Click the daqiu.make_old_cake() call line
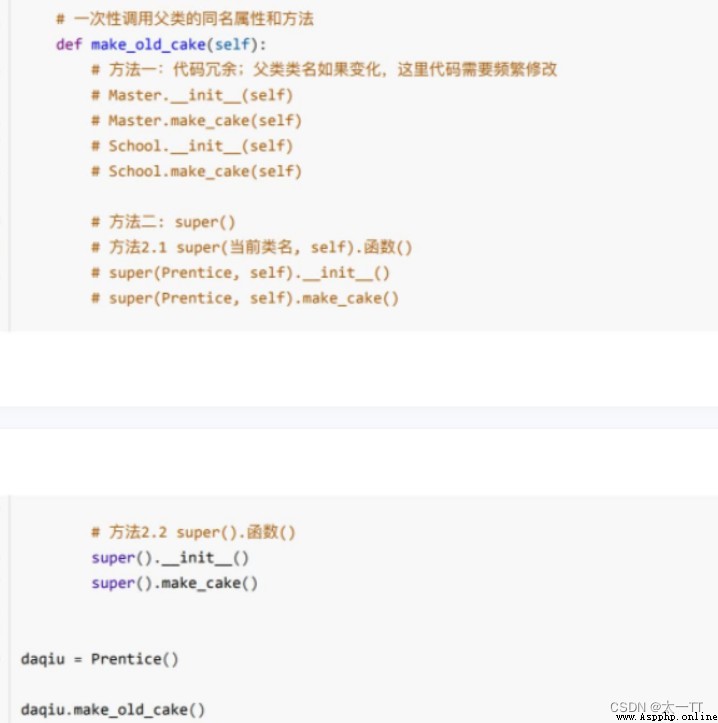The height and width of the screenshot is (723, 718). [x=113, y=709]
